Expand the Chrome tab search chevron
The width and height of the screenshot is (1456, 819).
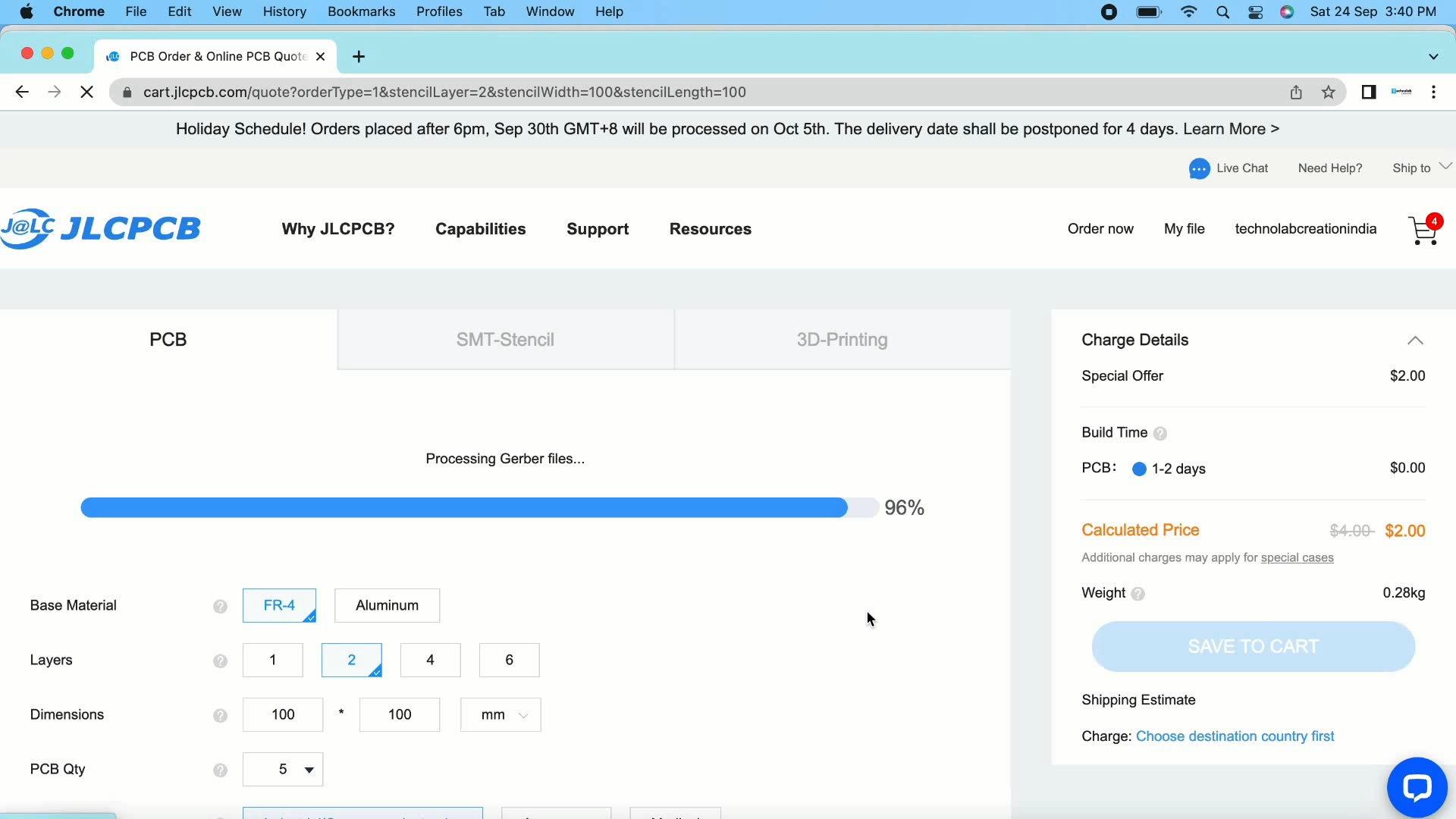pos(1433,57)
